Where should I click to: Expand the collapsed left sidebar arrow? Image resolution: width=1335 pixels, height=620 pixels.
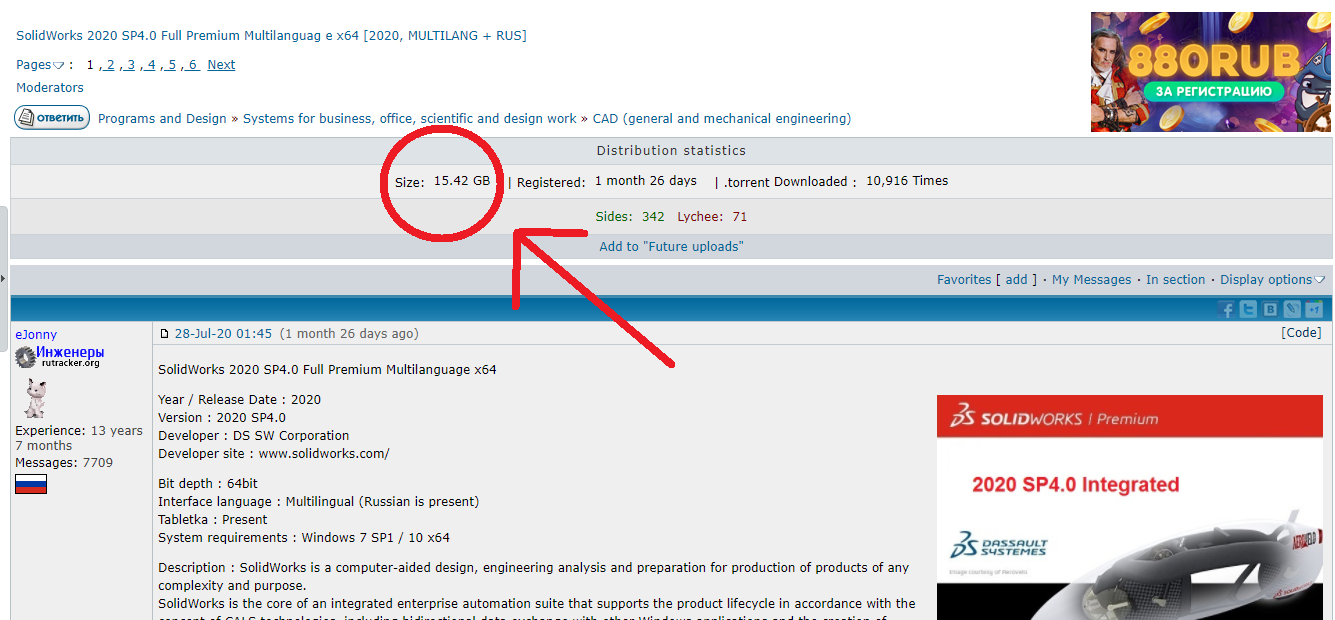tap(3, 277)
